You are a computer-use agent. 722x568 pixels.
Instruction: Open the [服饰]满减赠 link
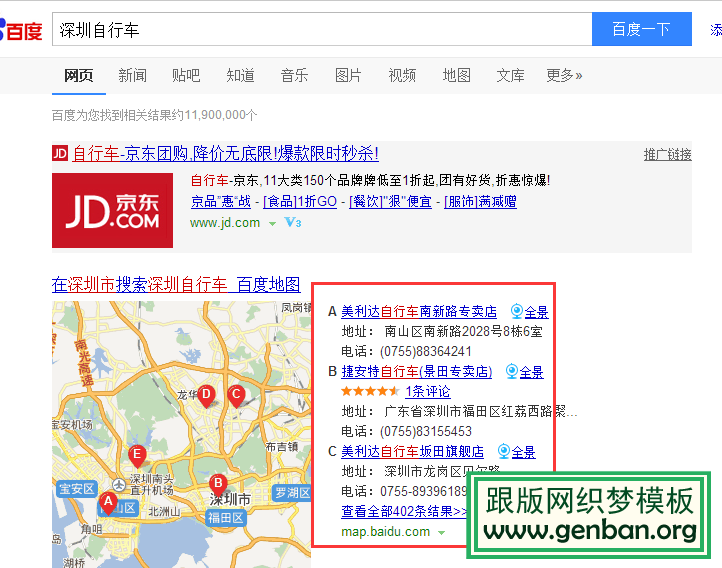pos(480,202)
